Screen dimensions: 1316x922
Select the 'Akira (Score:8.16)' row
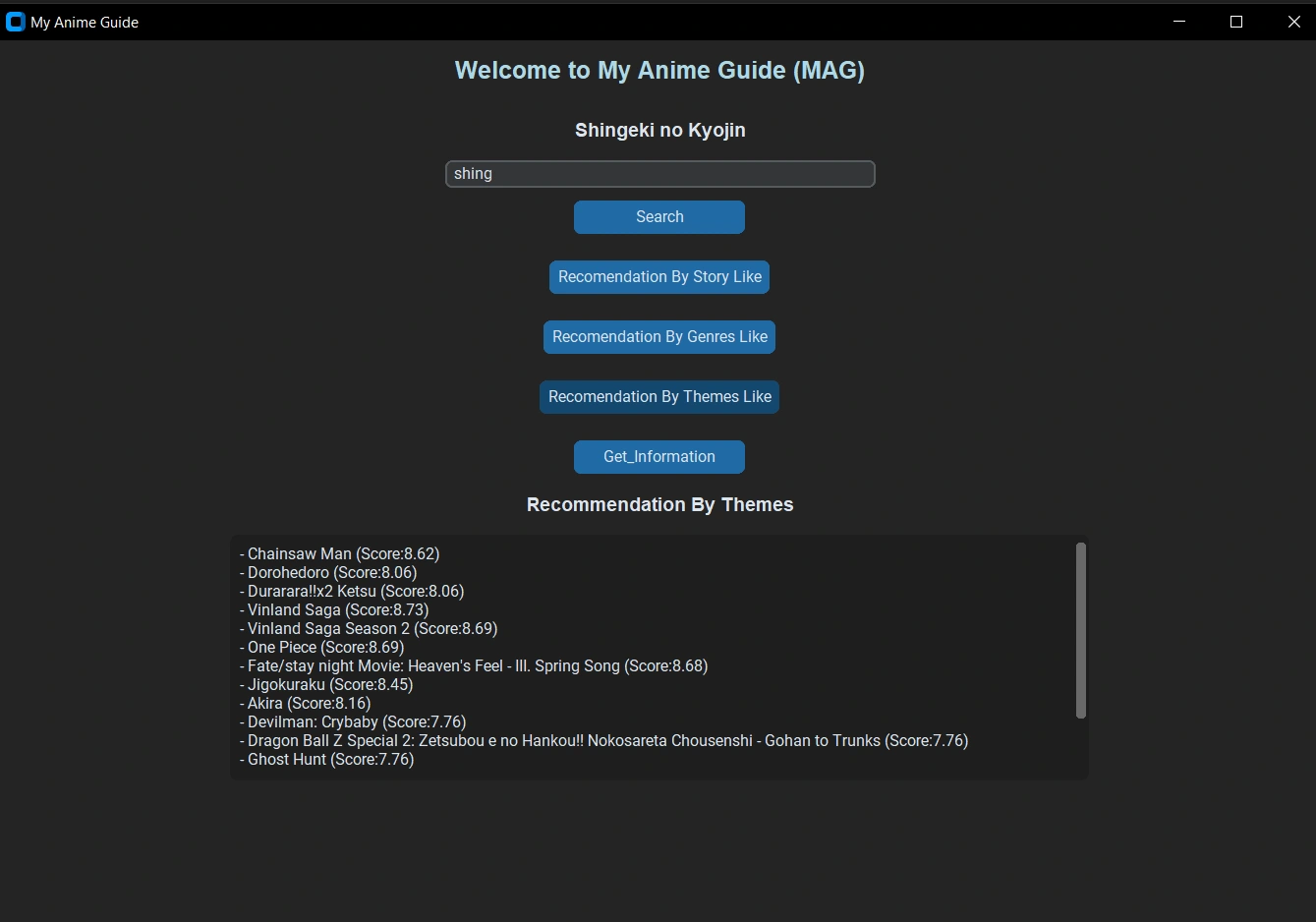[x=306, y=704]
